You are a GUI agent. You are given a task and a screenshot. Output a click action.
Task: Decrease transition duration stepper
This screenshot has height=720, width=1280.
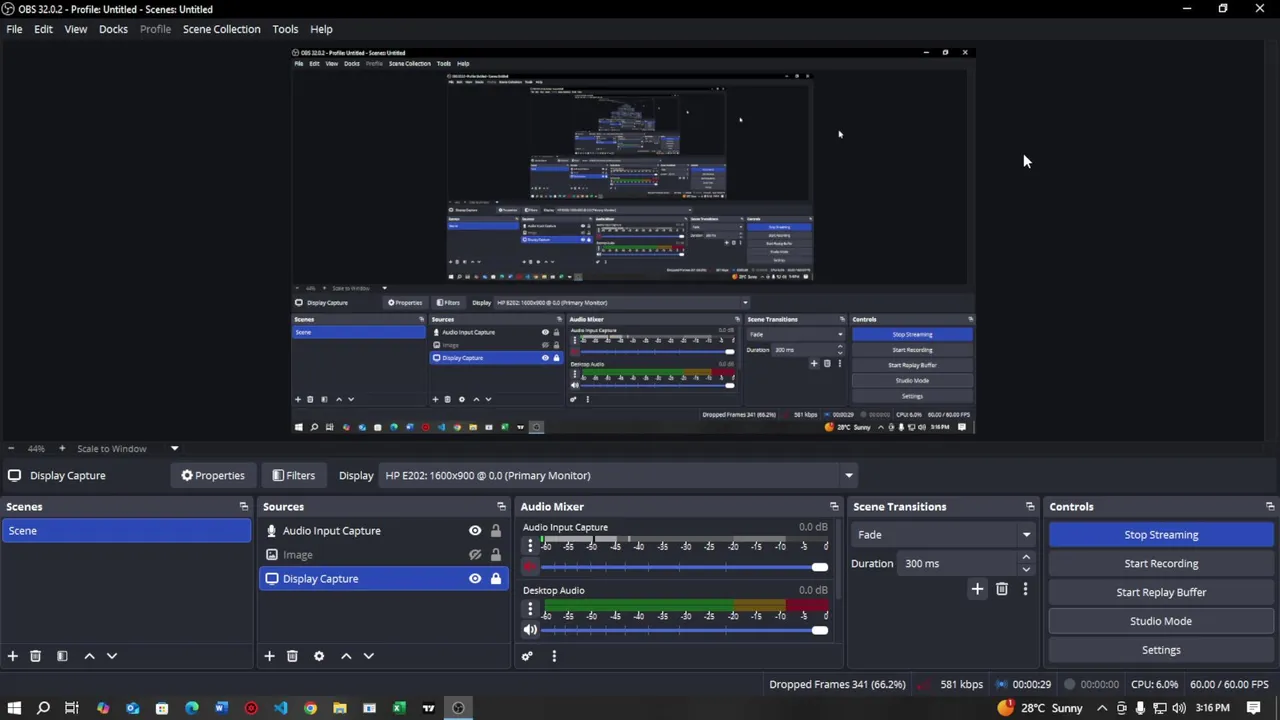(1026, 569)
